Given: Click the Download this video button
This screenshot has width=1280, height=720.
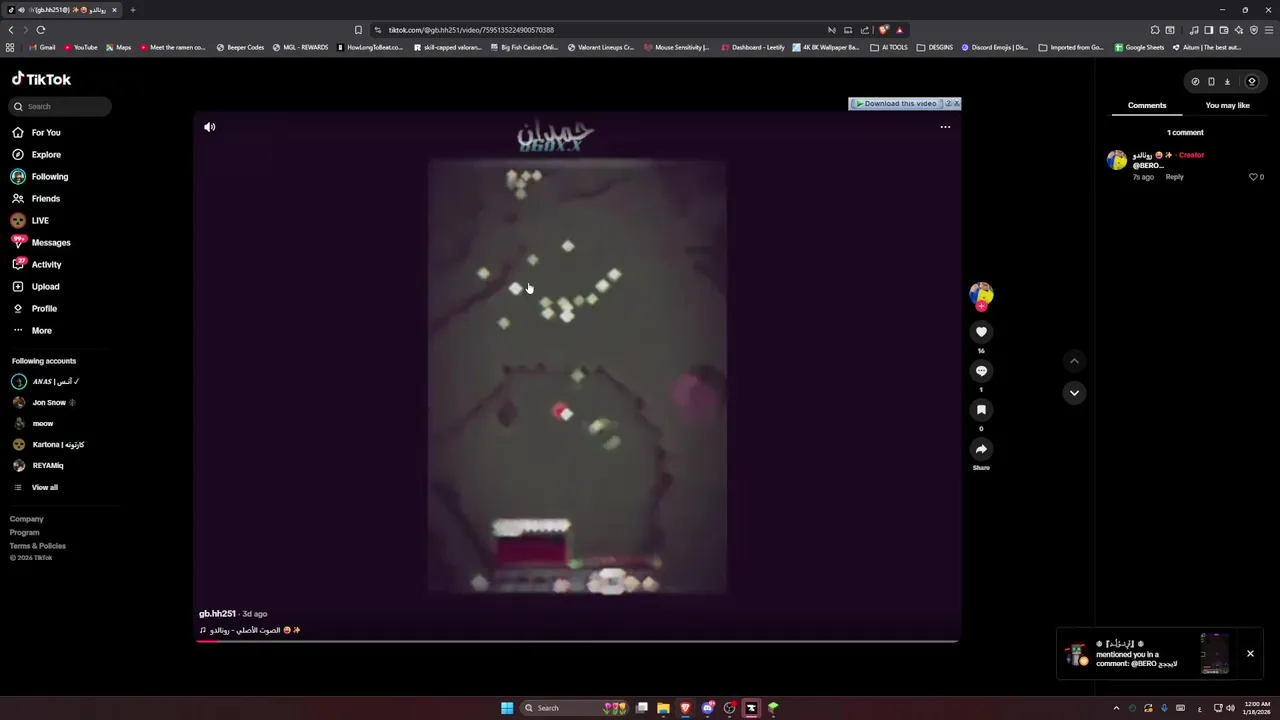Looking at the screenshot, I should point(896,103).
